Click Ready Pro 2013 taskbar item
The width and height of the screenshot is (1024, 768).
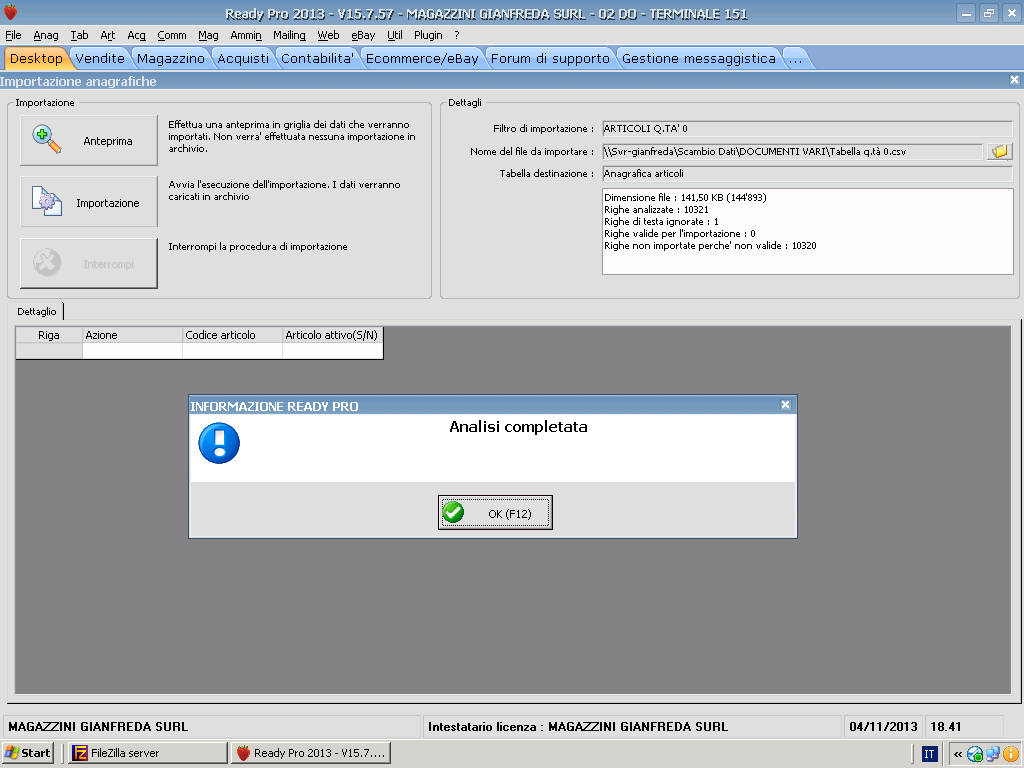pos(310,753)
